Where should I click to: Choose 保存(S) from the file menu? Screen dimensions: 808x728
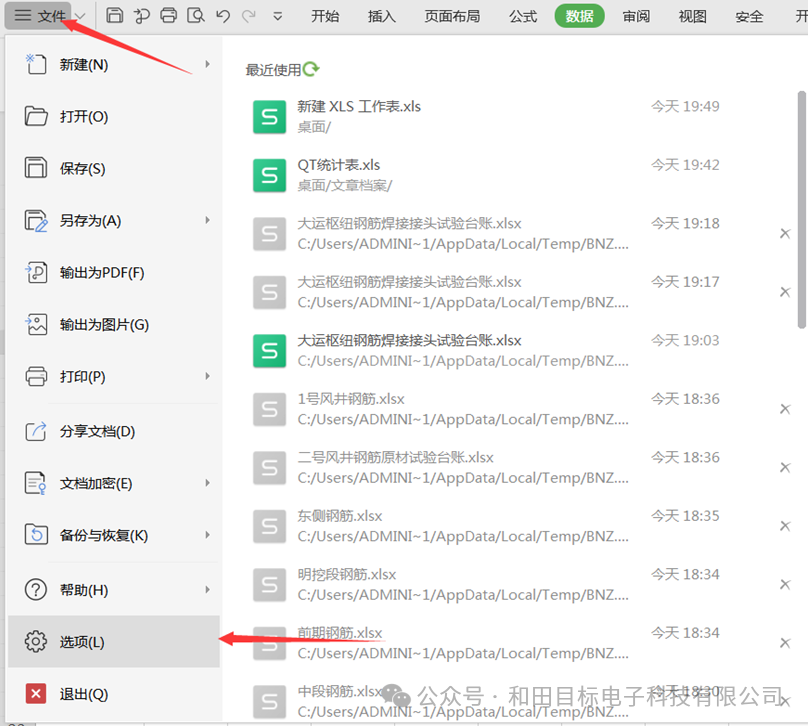113,169
